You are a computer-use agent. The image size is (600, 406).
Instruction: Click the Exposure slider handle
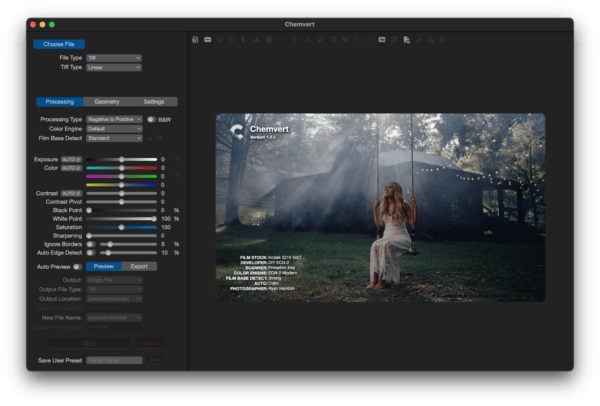tap(121, 159)
